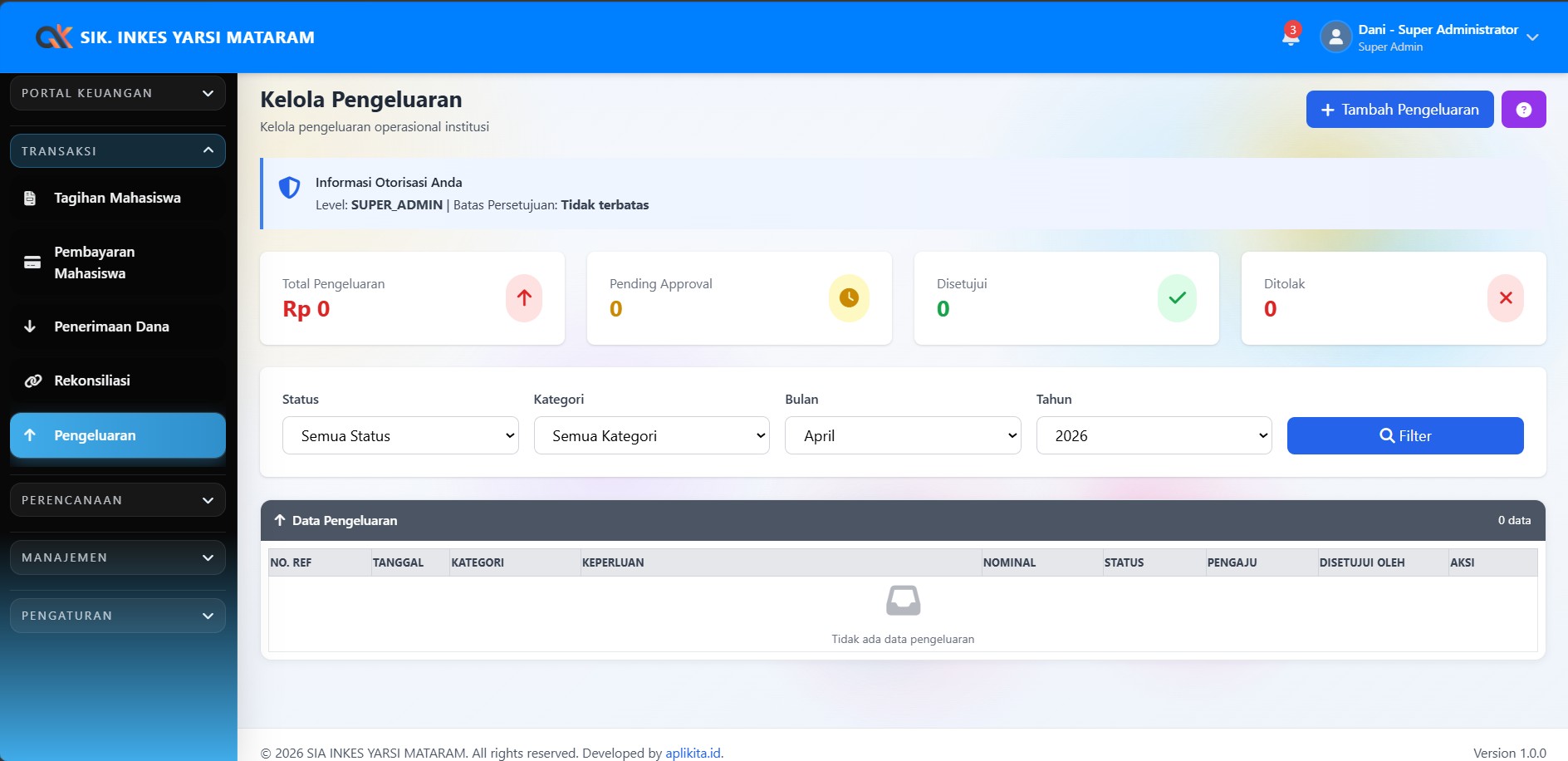Click the yellow clock Pending Approval icon
Screen dimensions: 1568x761
848,298
